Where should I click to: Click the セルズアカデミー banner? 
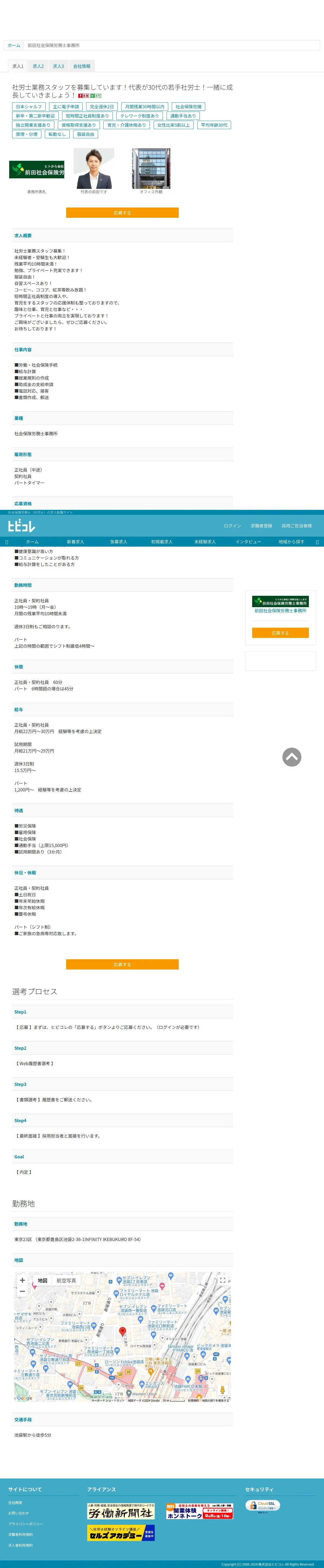pos(121,1533)
